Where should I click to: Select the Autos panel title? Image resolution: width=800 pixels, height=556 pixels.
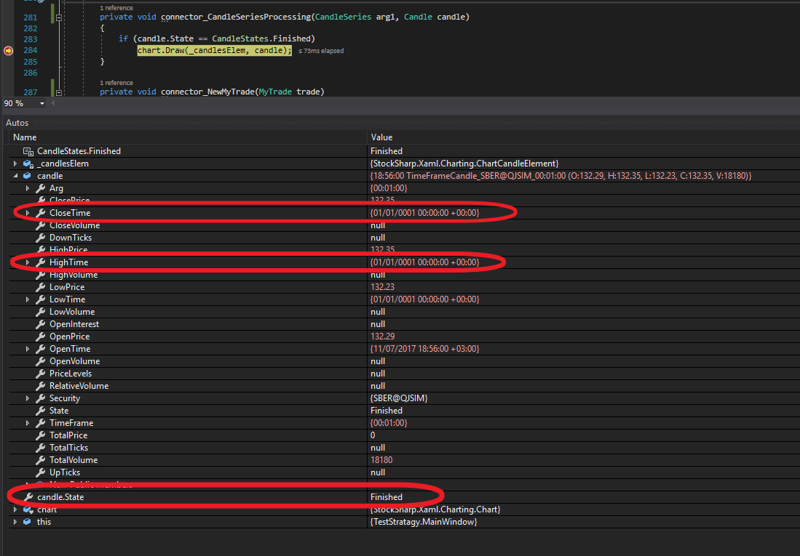click(17, 123)
